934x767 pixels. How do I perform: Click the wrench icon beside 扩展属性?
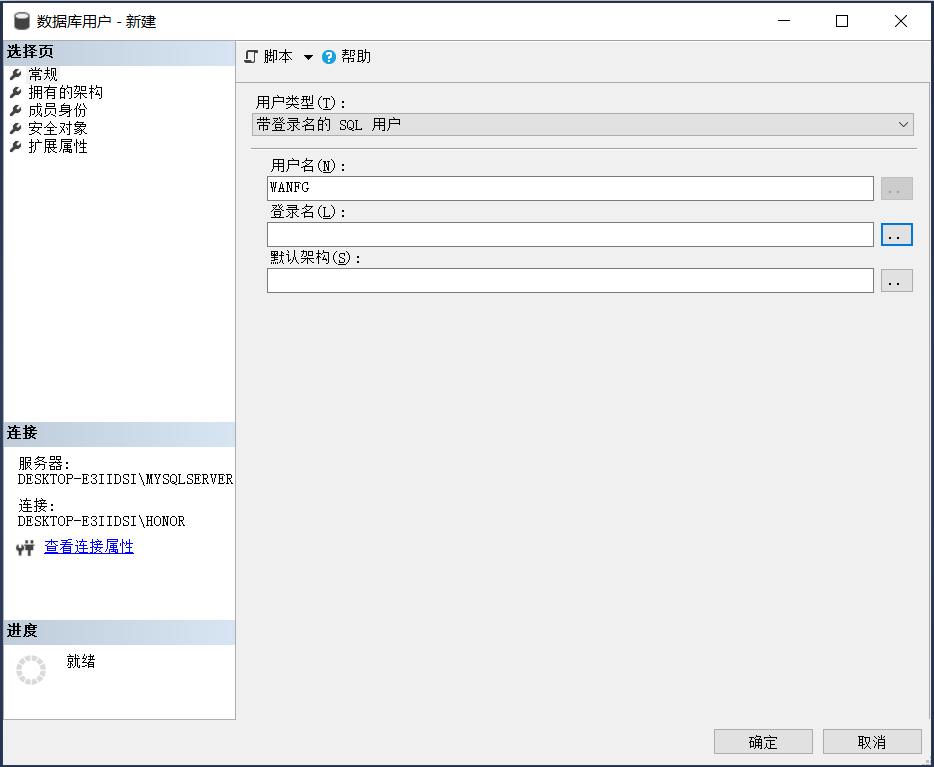tap(16, 146)
